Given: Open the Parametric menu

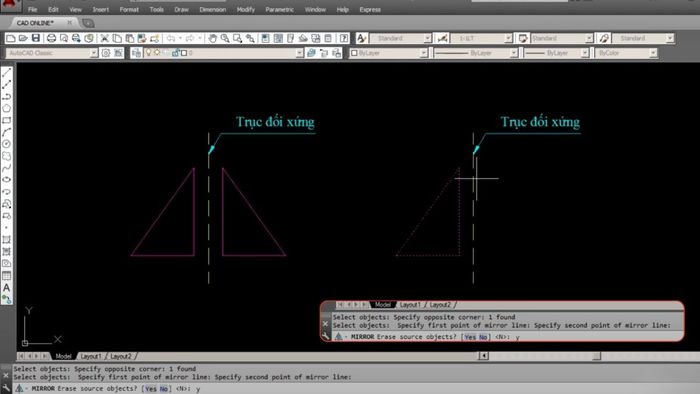Looking at the screenshot, I should 279,9.
